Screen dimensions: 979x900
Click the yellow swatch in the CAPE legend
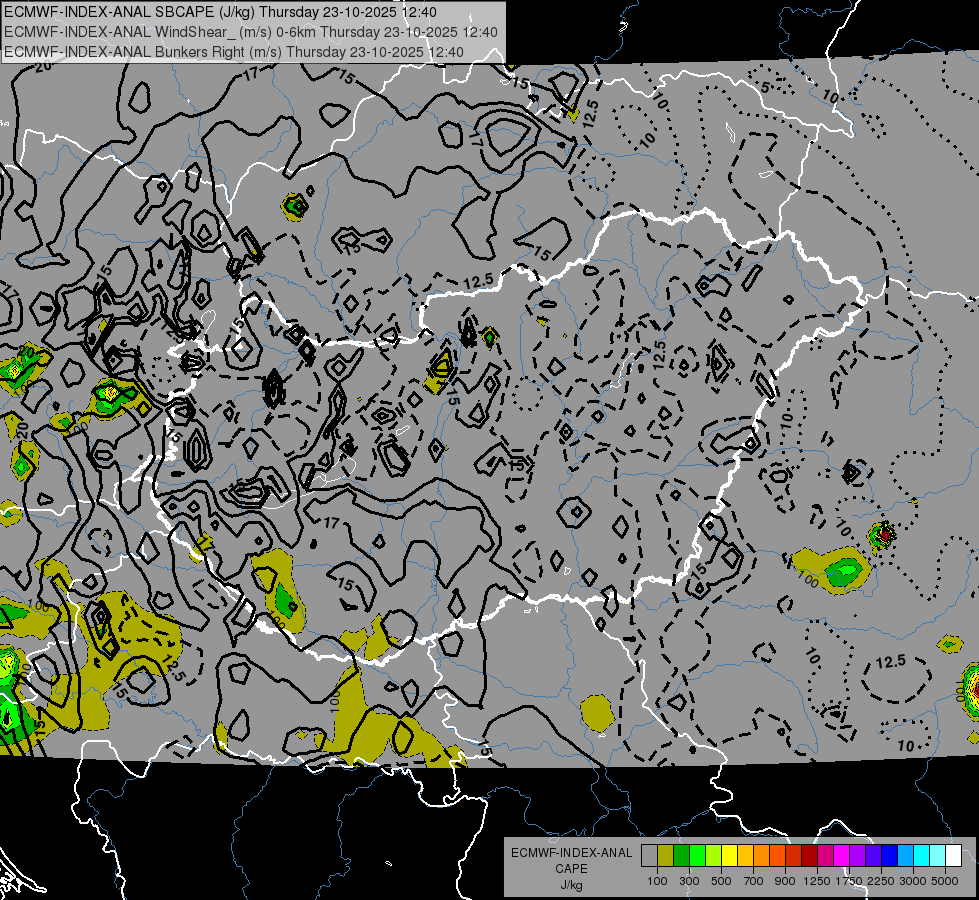click(x=729, y=856)
